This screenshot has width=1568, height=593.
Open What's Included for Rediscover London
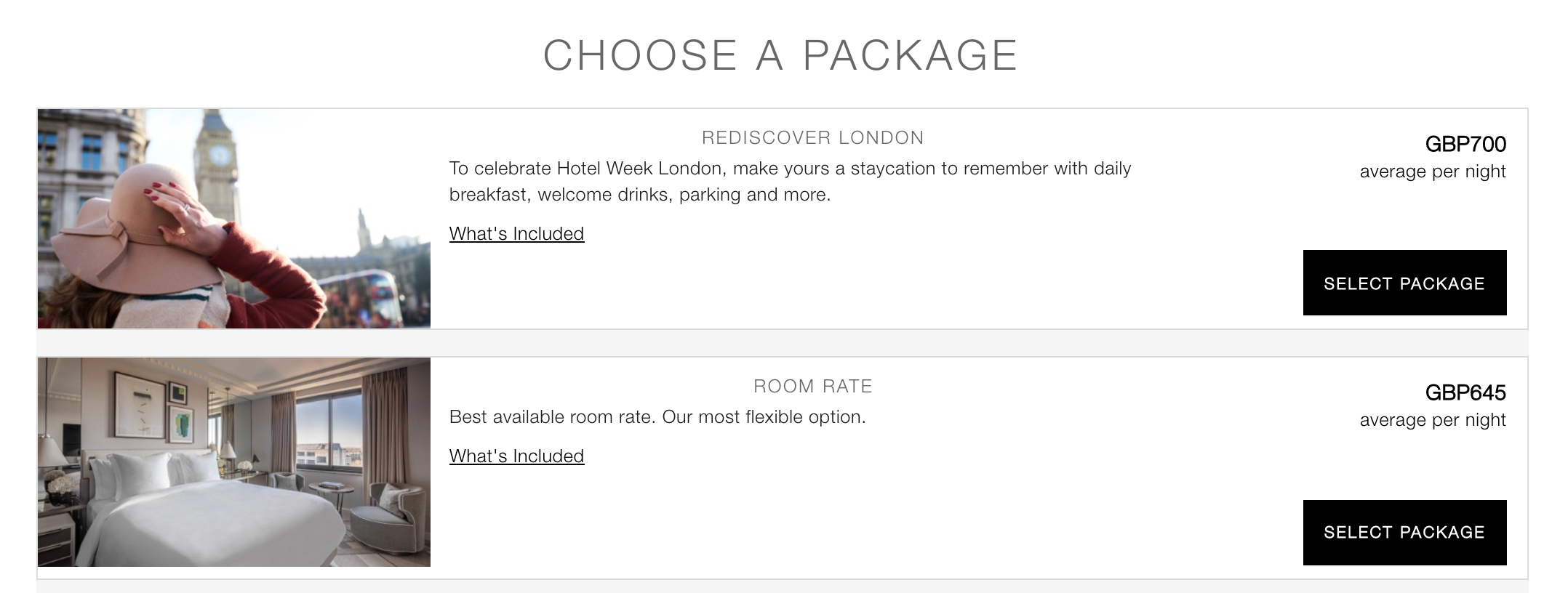click(x=516, y=234)
